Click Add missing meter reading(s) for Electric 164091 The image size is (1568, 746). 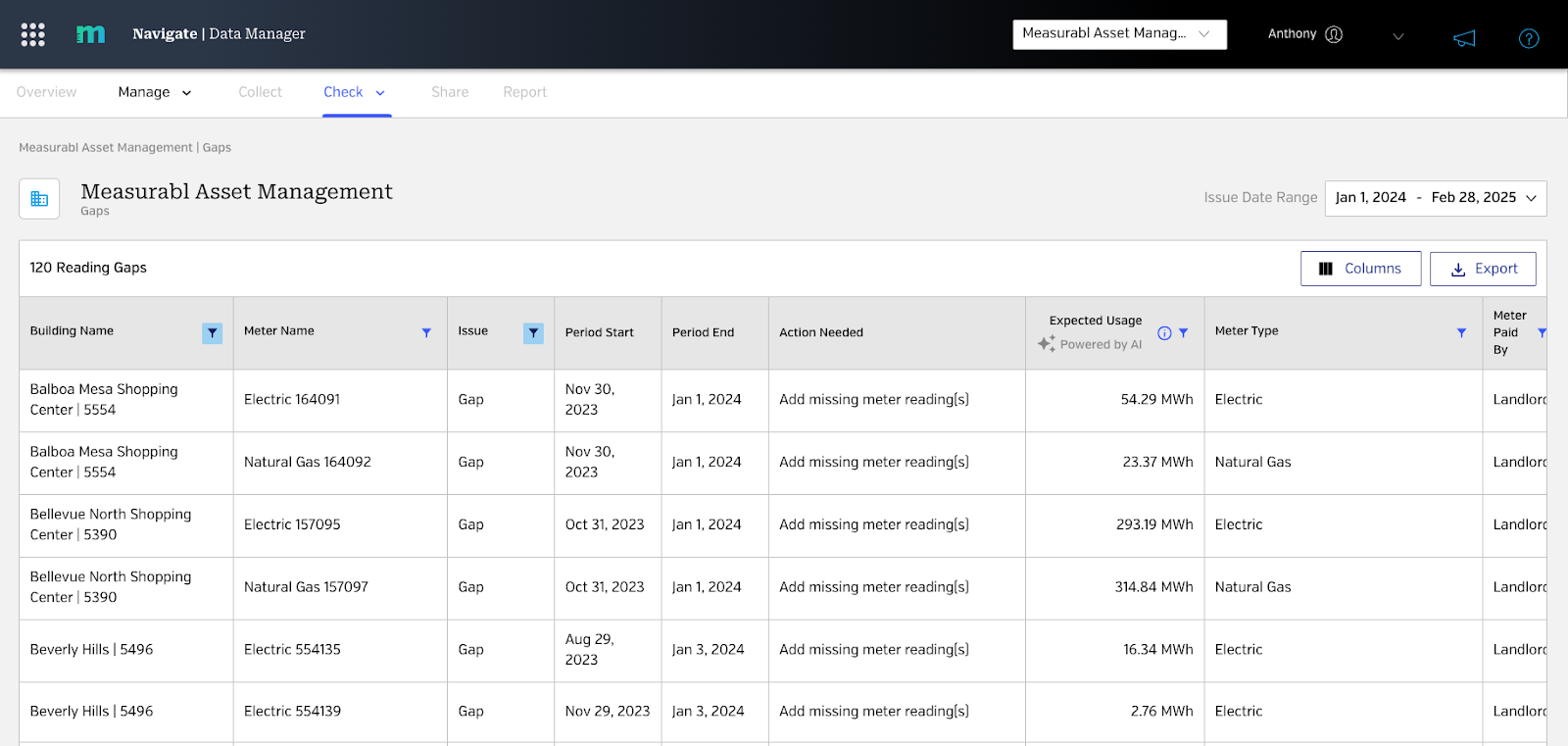pos(874,400)
